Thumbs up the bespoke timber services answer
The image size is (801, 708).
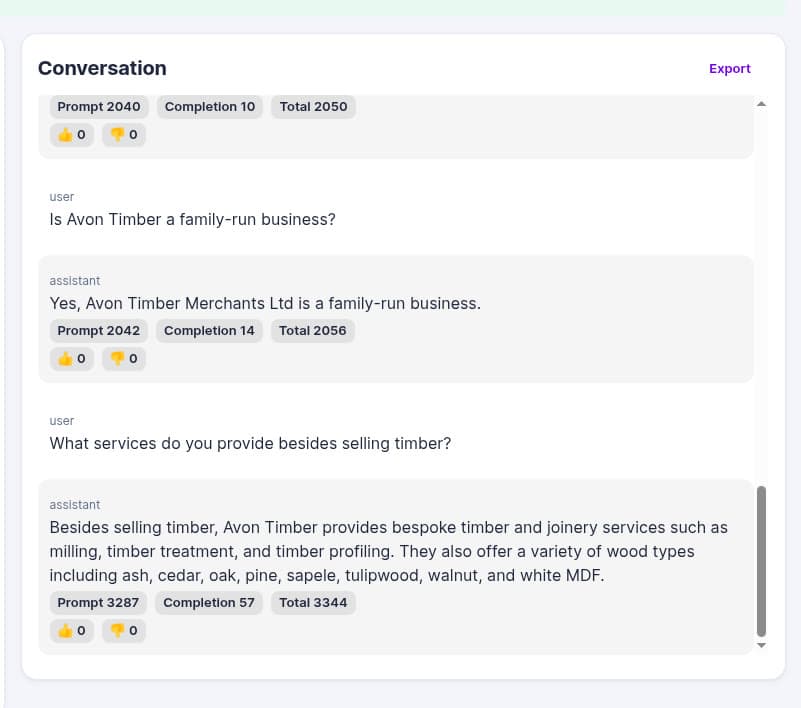coord(72,631)
